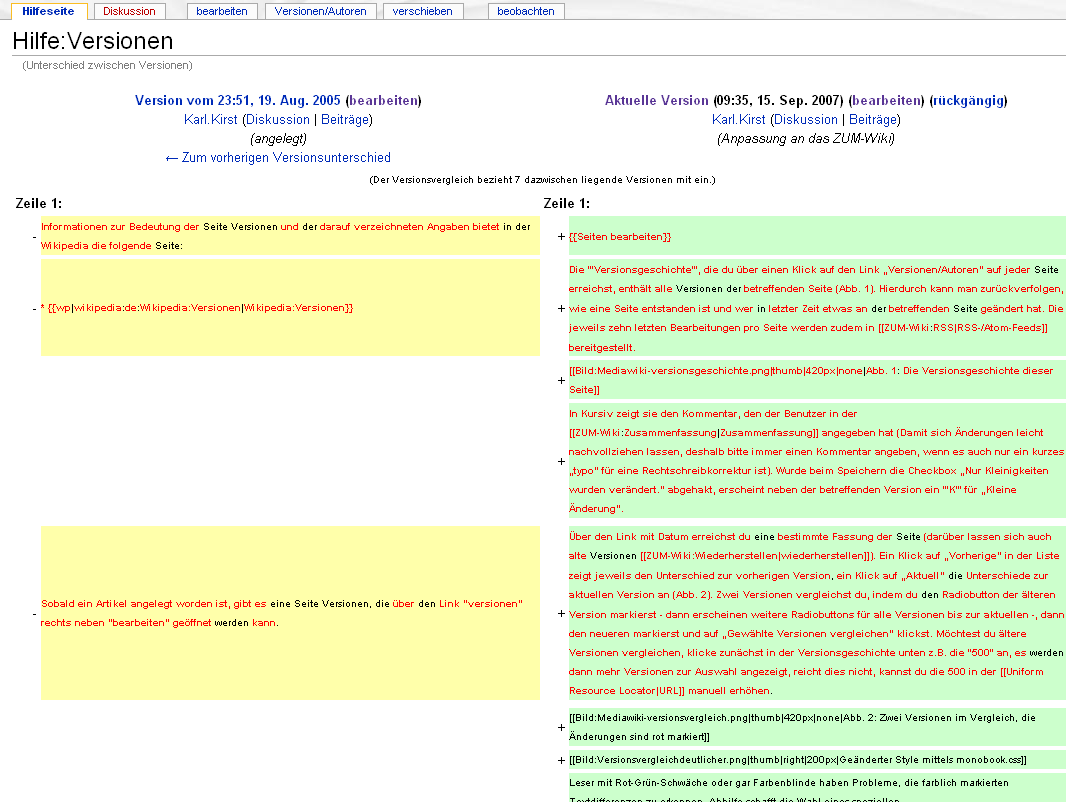Open the Versionen/Autoren tab
This screenshot has height=802, width=1066.
321,11
